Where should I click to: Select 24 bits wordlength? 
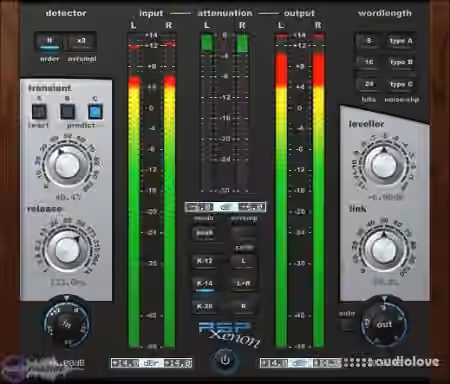click(x=368, y=84)
